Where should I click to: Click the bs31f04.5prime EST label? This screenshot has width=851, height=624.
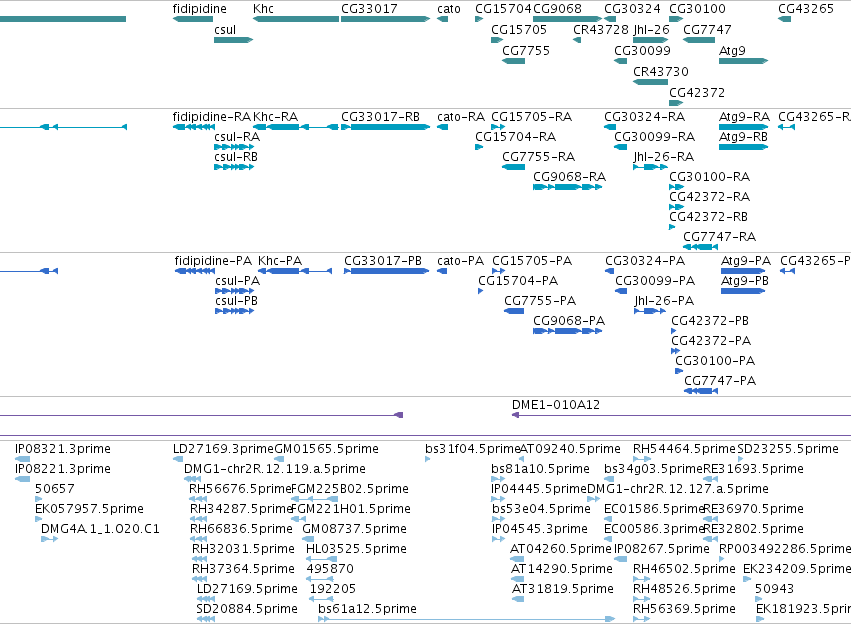point(473,449)
